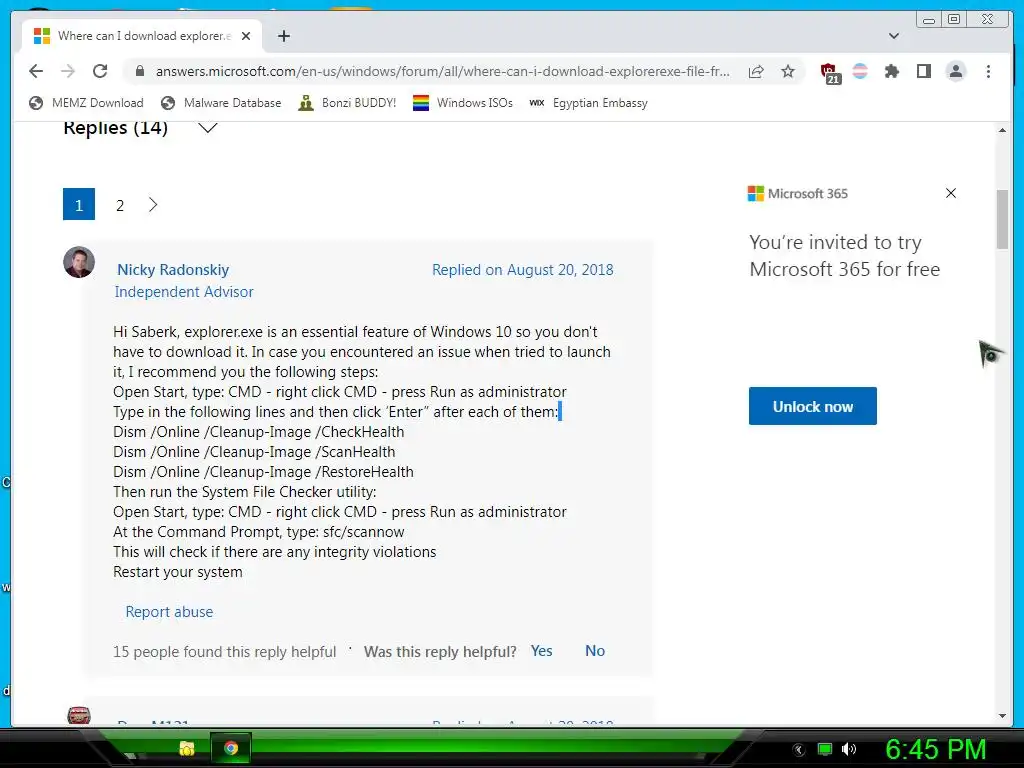The image size is (1024, 768).
Task: Go to replies page 2
Action: tap(120, 206)
